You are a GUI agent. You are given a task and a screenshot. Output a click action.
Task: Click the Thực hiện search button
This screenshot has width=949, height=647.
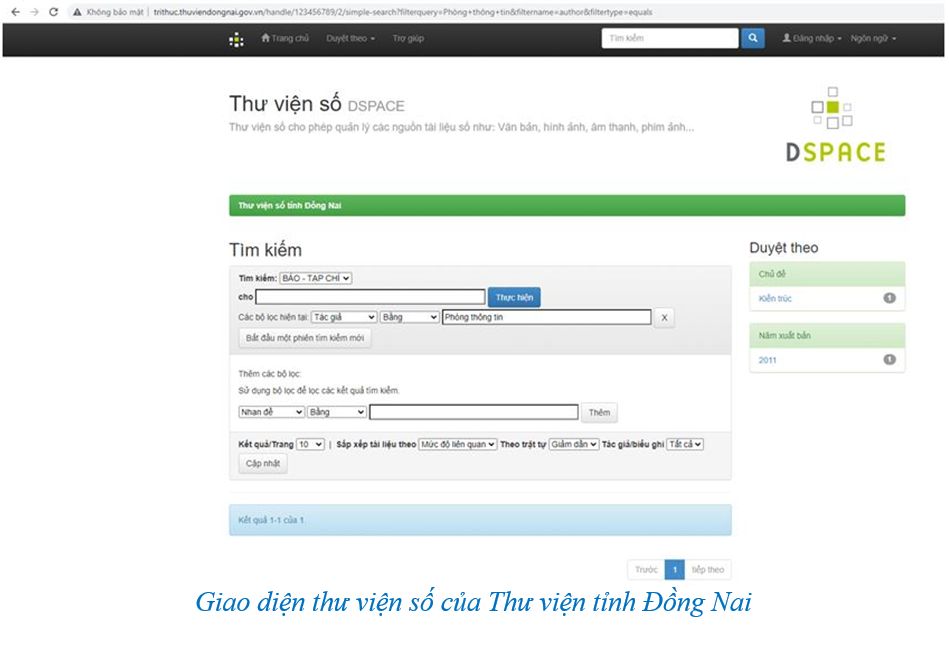coord(514,297)
